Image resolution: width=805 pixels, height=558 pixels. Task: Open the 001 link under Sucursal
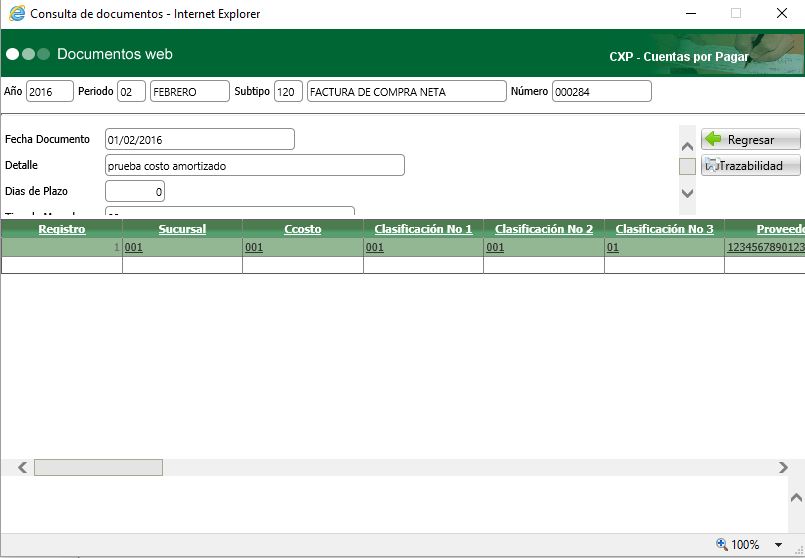133,247
